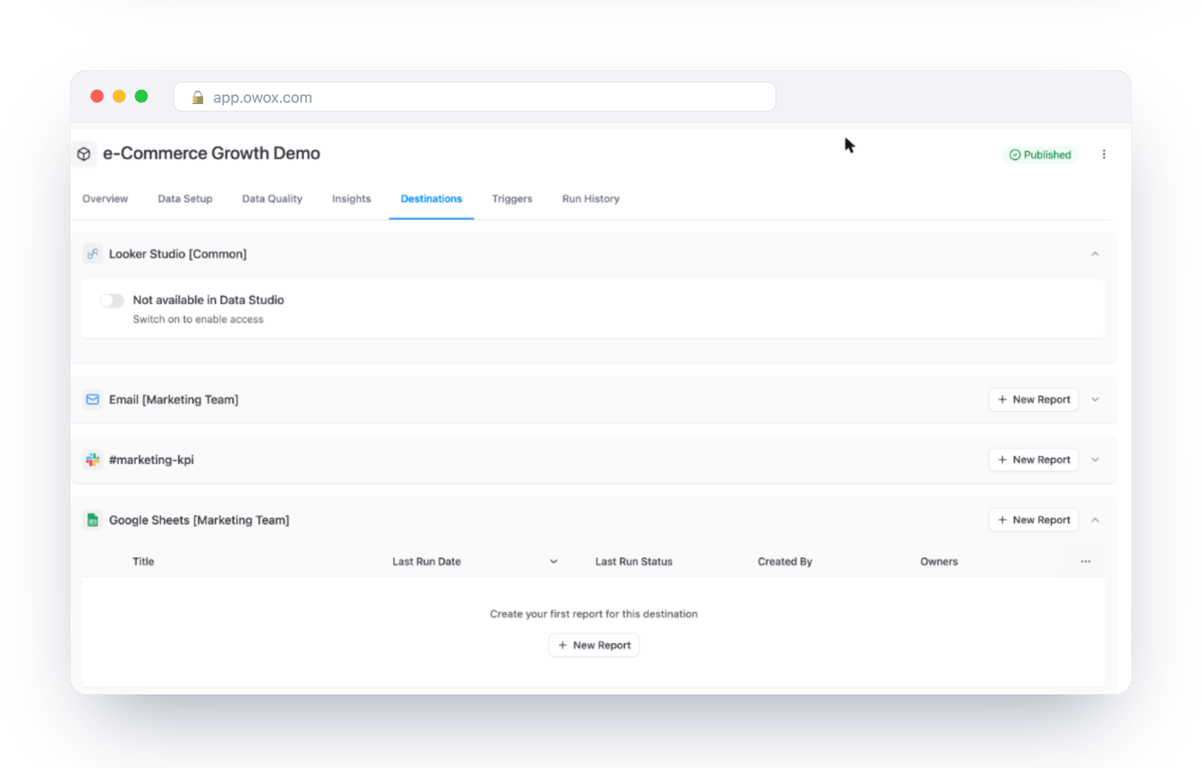
Task: Click the padlock icon in address bar
Action: click(x=198, y=97)
